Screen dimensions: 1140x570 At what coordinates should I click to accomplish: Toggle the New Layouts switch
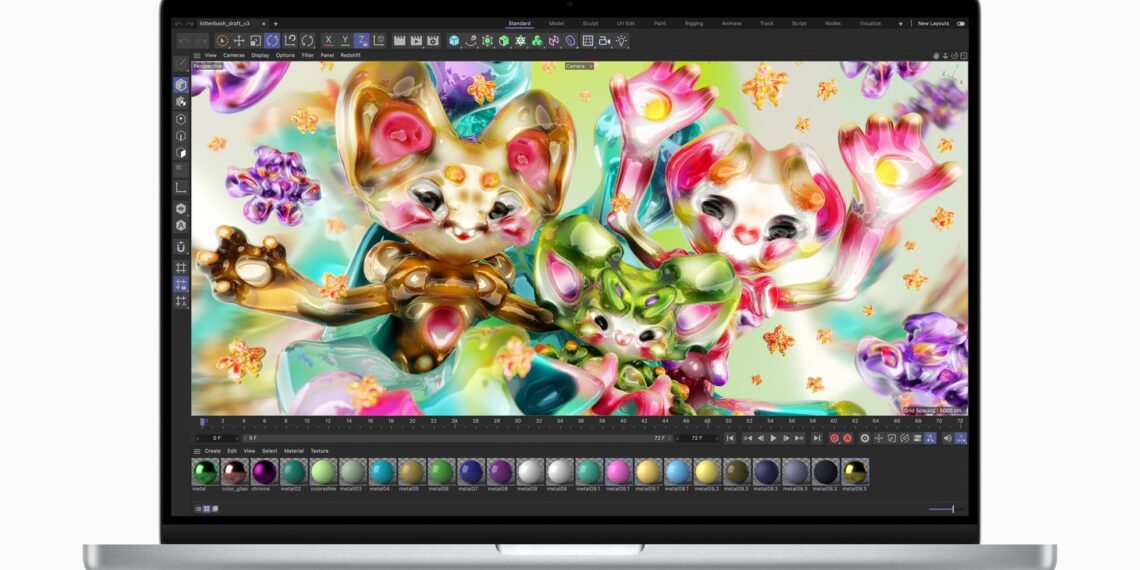tap(960, 23)
